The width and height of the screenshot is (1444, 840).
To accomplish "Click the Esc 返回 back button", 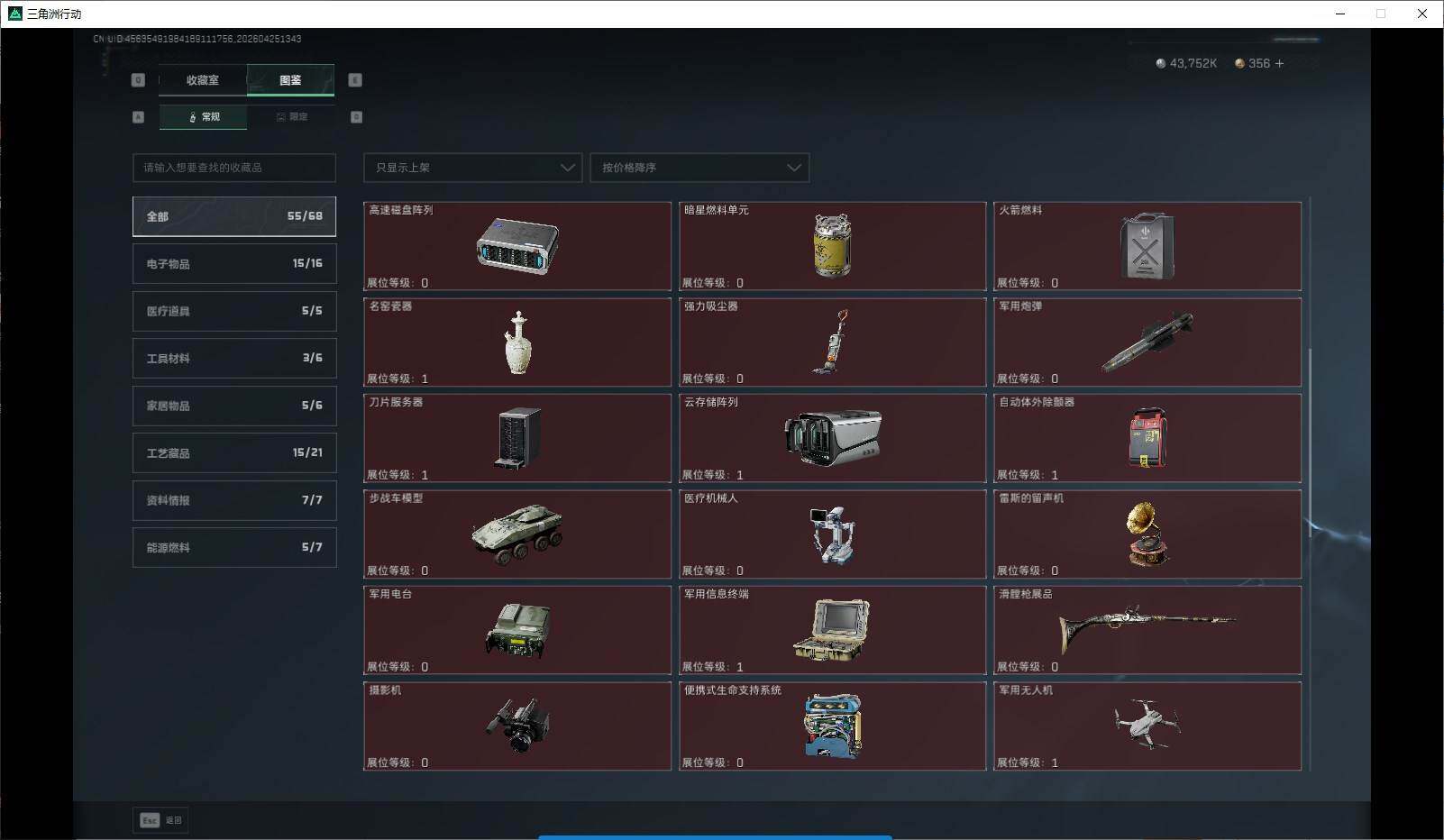I will 160,820.
